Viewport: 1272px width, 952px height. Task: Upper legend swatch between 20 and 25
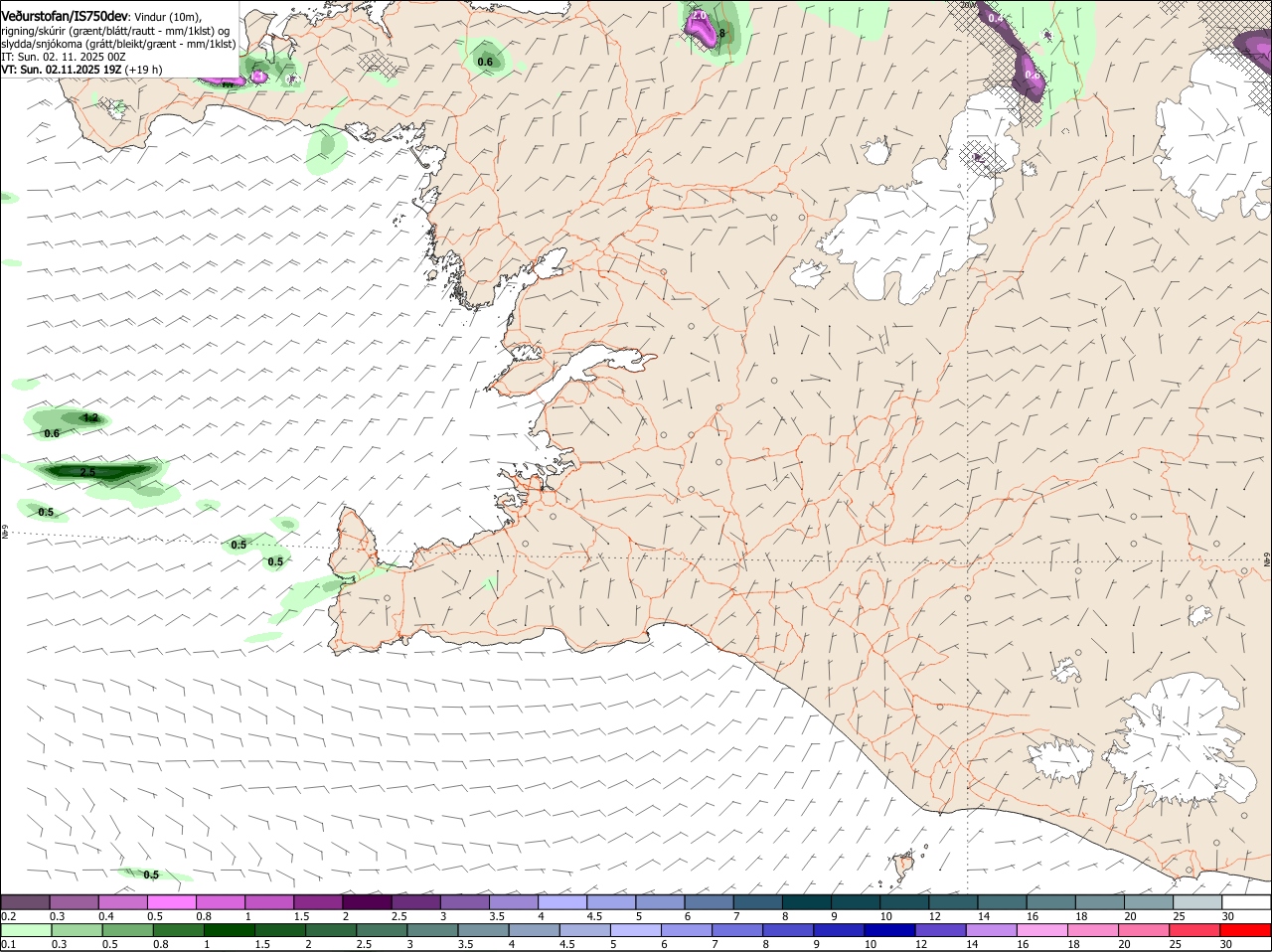point(1149,902)
